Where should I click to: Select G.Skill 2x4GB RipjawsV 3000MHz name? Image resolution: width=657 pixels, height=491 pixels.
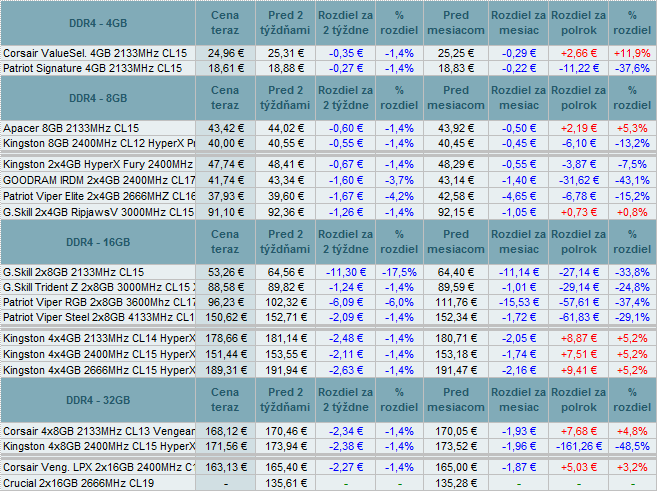[98, 212]
